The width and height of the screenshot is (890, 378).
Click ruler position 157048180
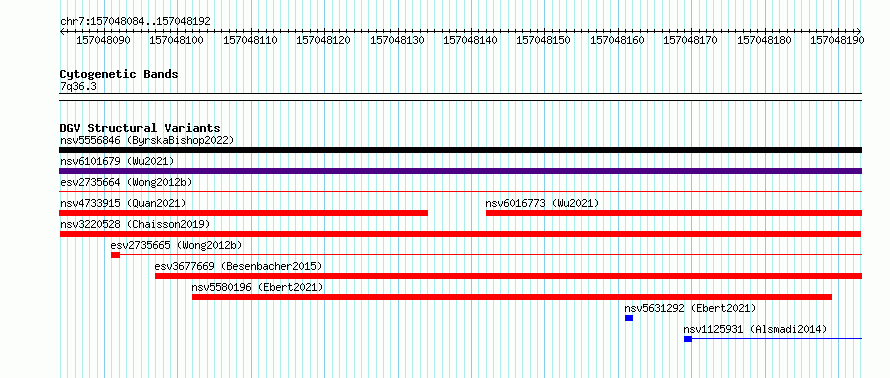765,40
